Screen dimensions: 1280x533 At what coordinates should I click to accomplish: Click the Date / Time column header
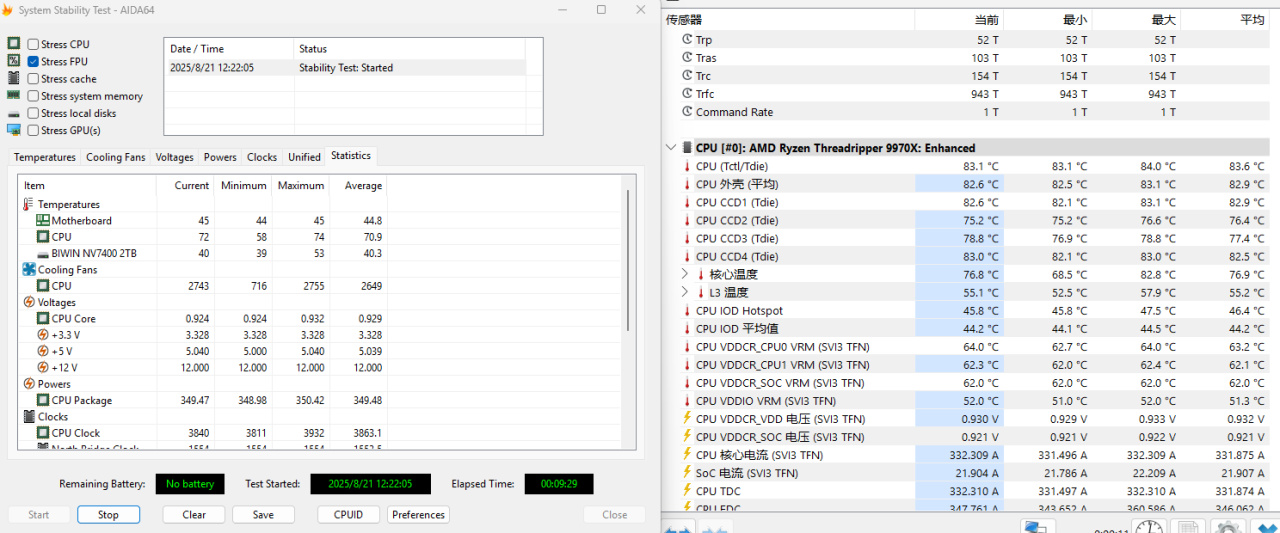[229, 48]
